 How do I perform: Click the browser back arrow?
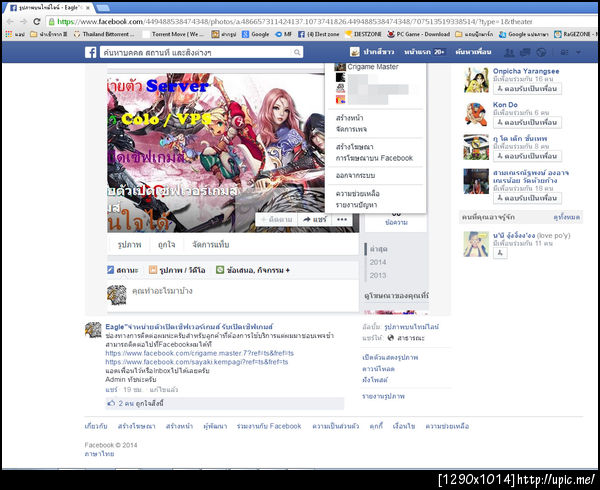10,22
